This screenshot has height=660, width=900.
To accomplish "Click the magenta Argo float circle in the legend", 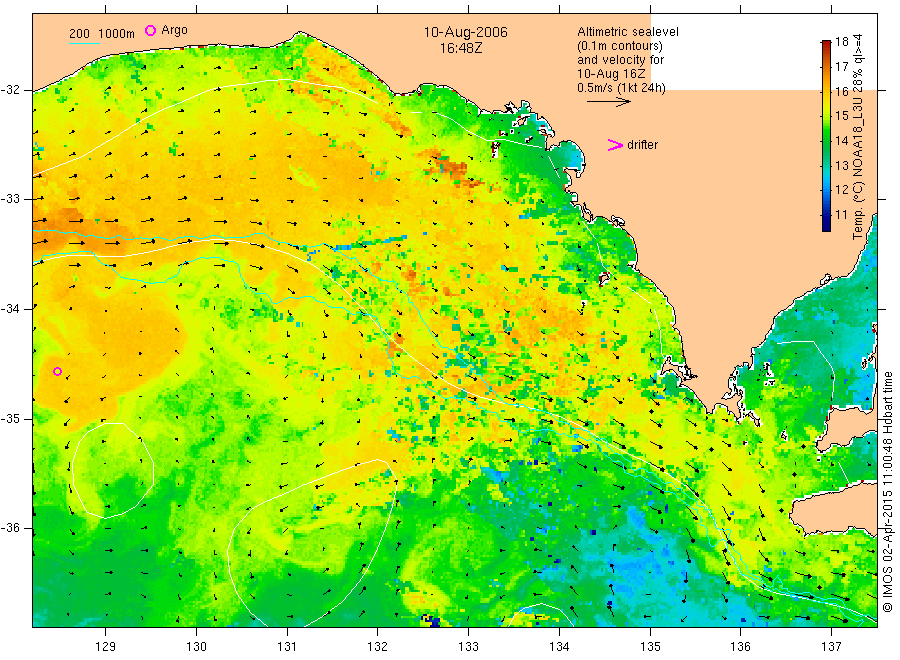I will tap(150, 30).
